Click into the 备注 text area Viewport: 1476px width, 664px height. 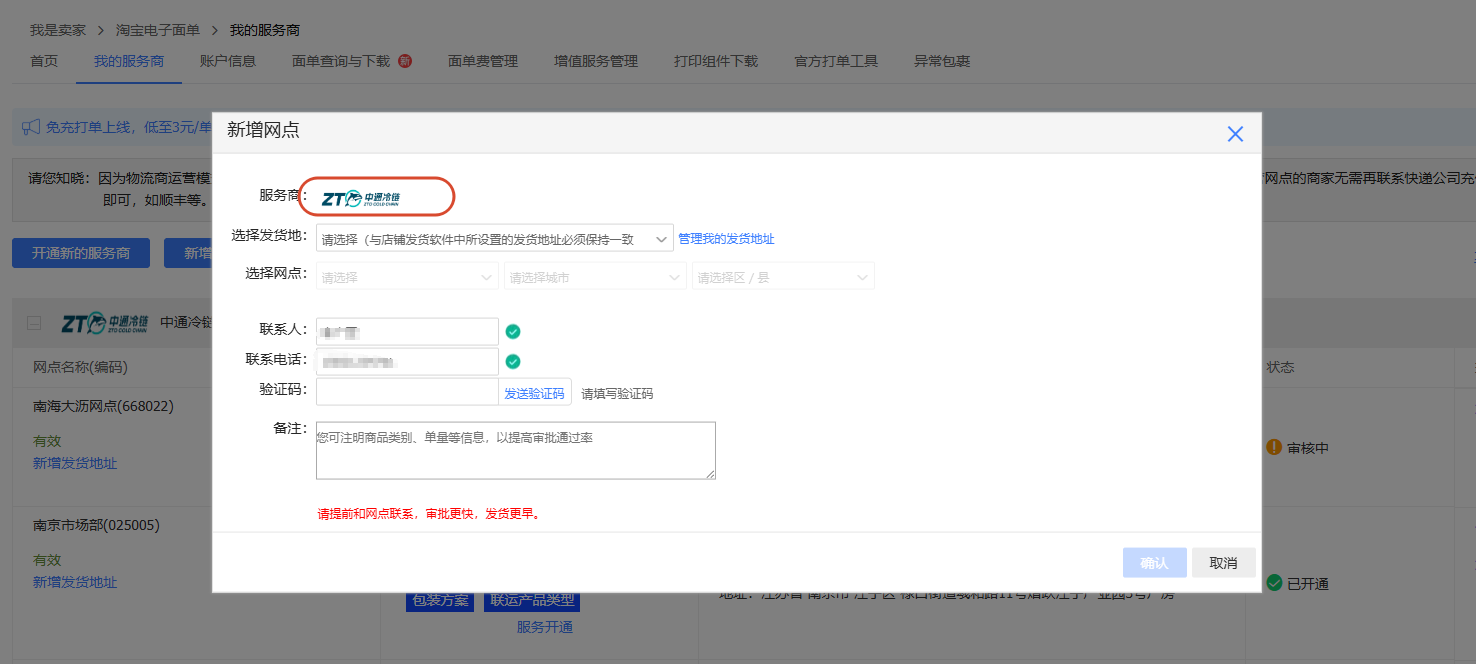(516, 451)
